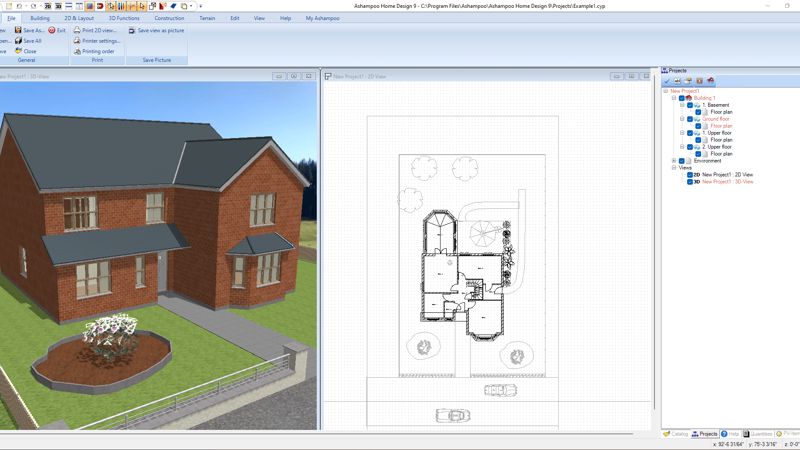Toggle the 2. Upper floor checkbox

(x=689, y=147)
